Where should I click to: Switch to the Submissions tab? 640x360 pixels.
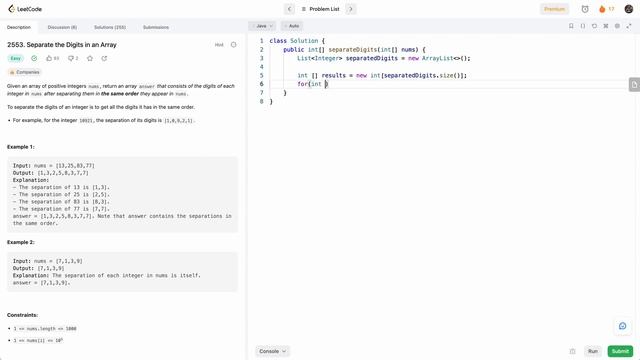(x=156, y=27)
